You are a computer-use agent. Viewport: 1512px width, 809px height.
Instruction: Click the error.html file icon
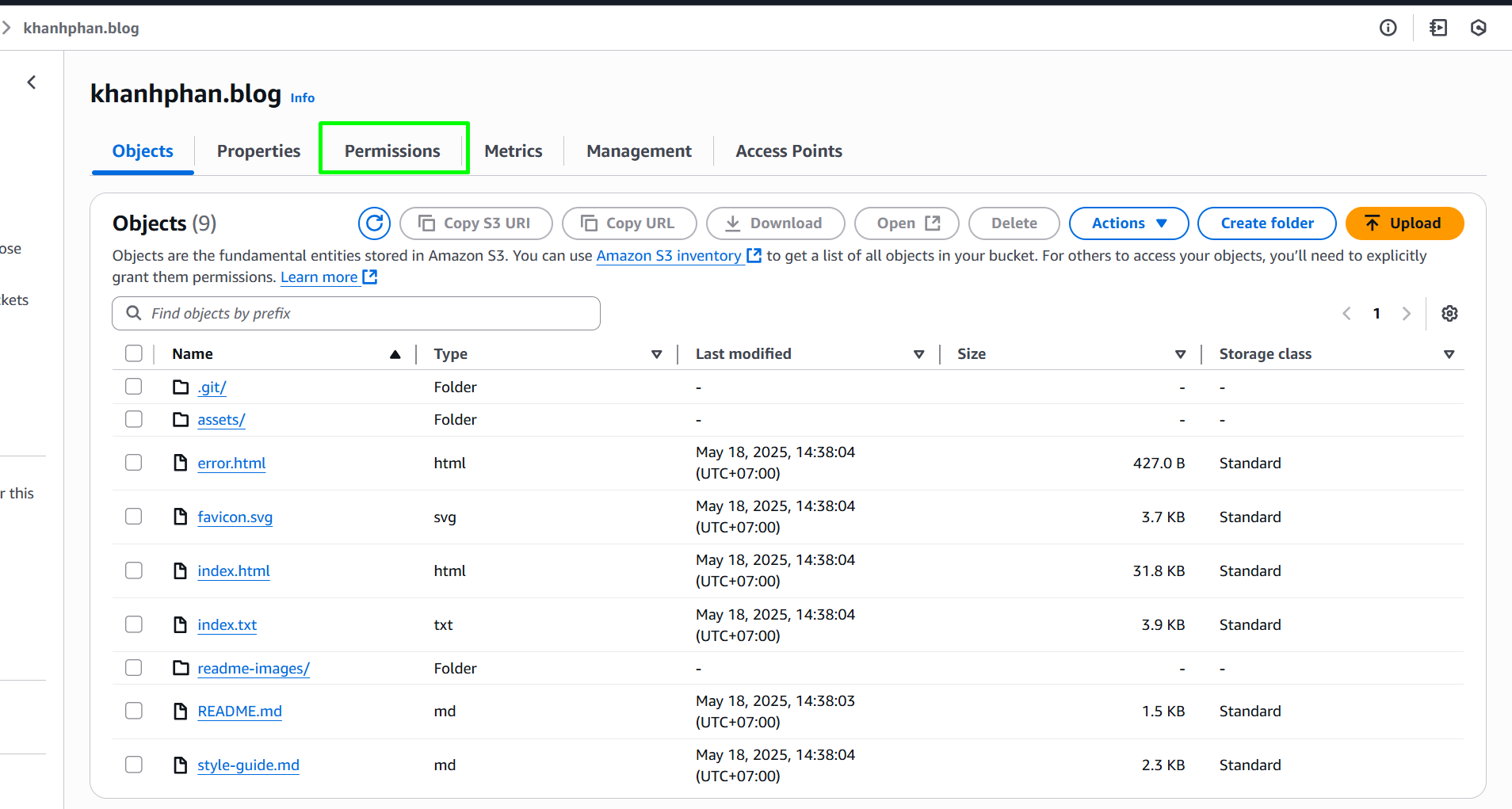(181, 463)
